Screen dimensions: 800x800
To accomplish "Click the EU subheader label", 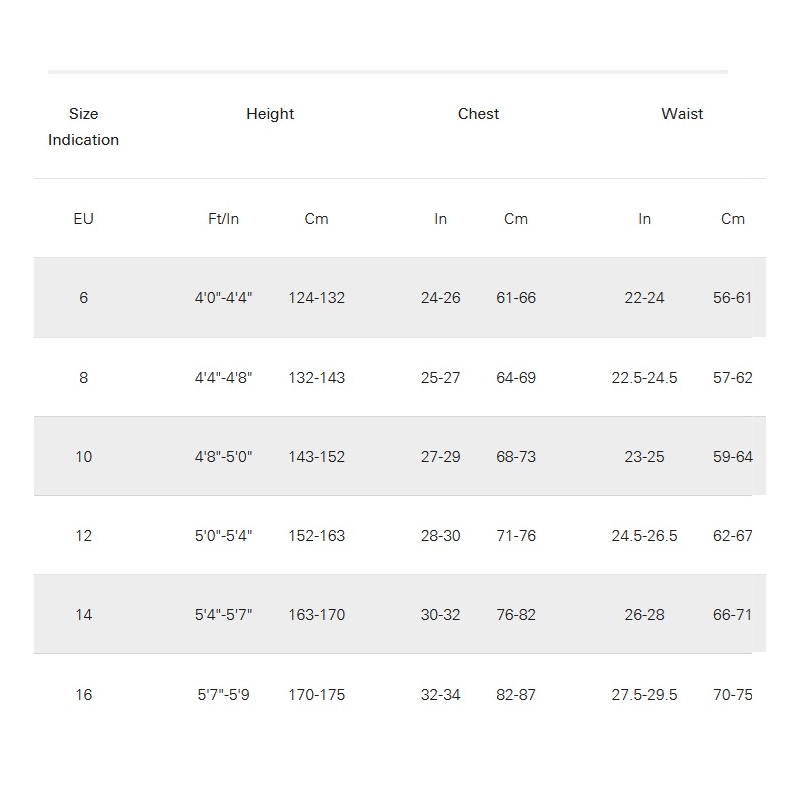I will (x=83, y=219).
